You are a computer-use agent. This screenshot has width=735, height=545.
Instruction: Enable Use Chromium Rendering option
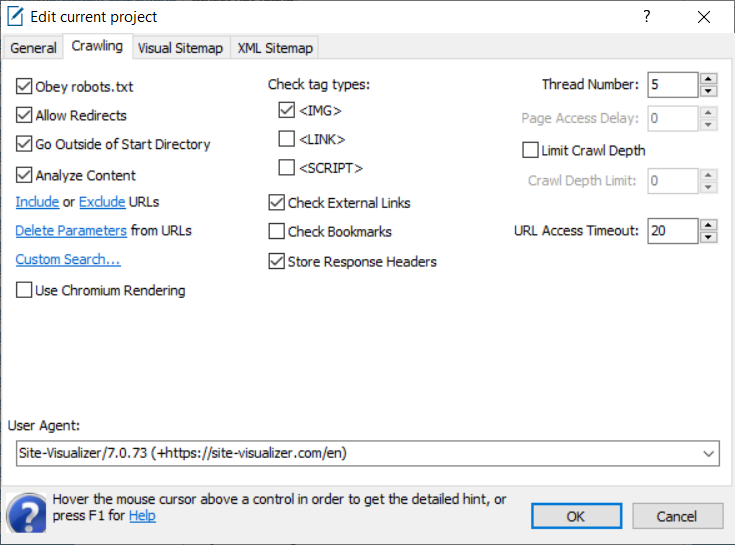tap(25, 291)
